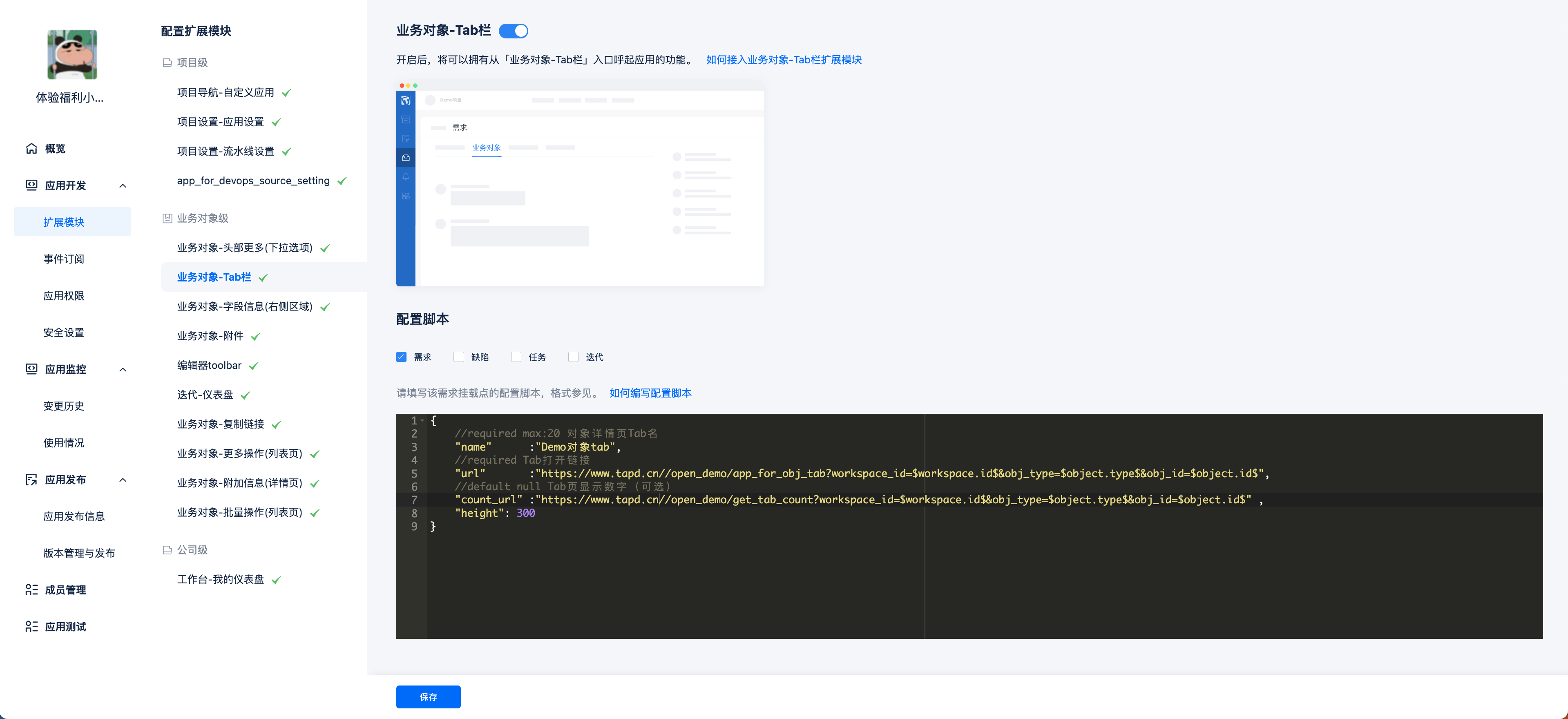Click the Tab栏 preview illustration
This screenshot has width=1568, height=719.
(579, 183)
